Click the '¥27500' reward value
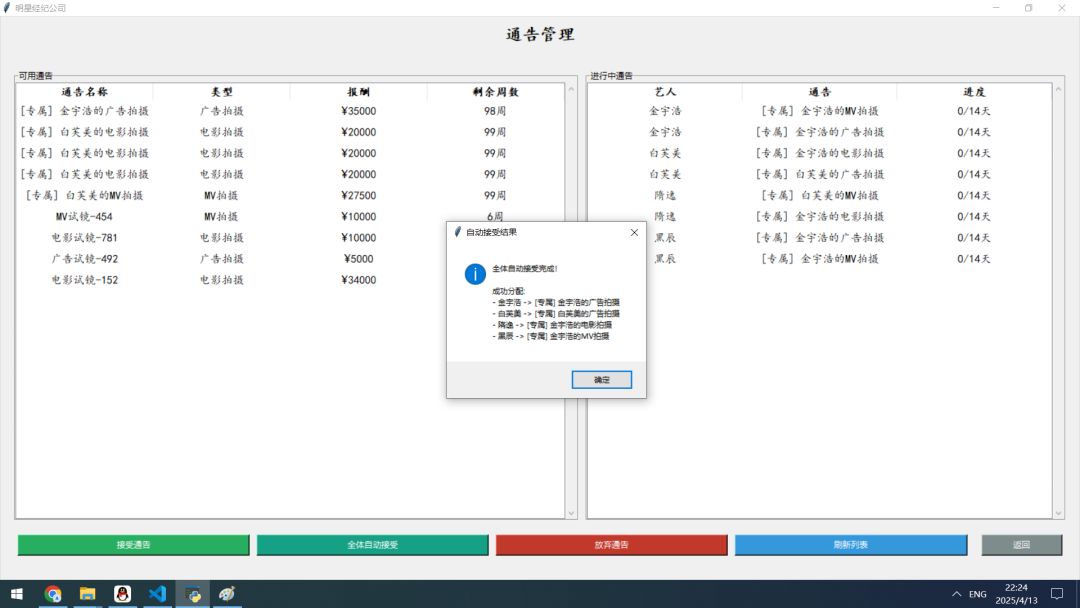Viewport: 1080px width, 608px height. (358, 196)
